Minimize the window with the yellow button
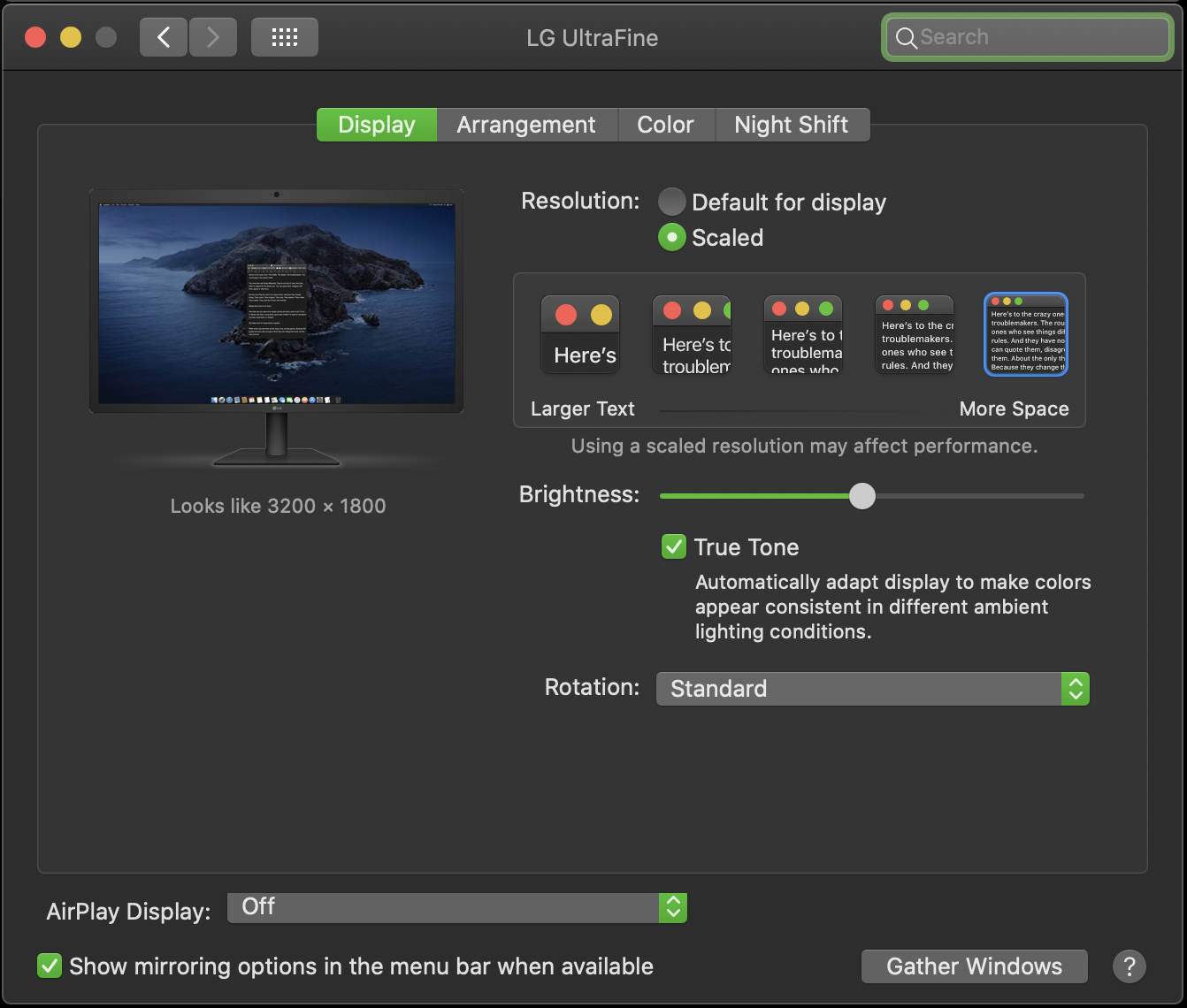Viewport: 1187px width, 1008px height. (71, 37)
